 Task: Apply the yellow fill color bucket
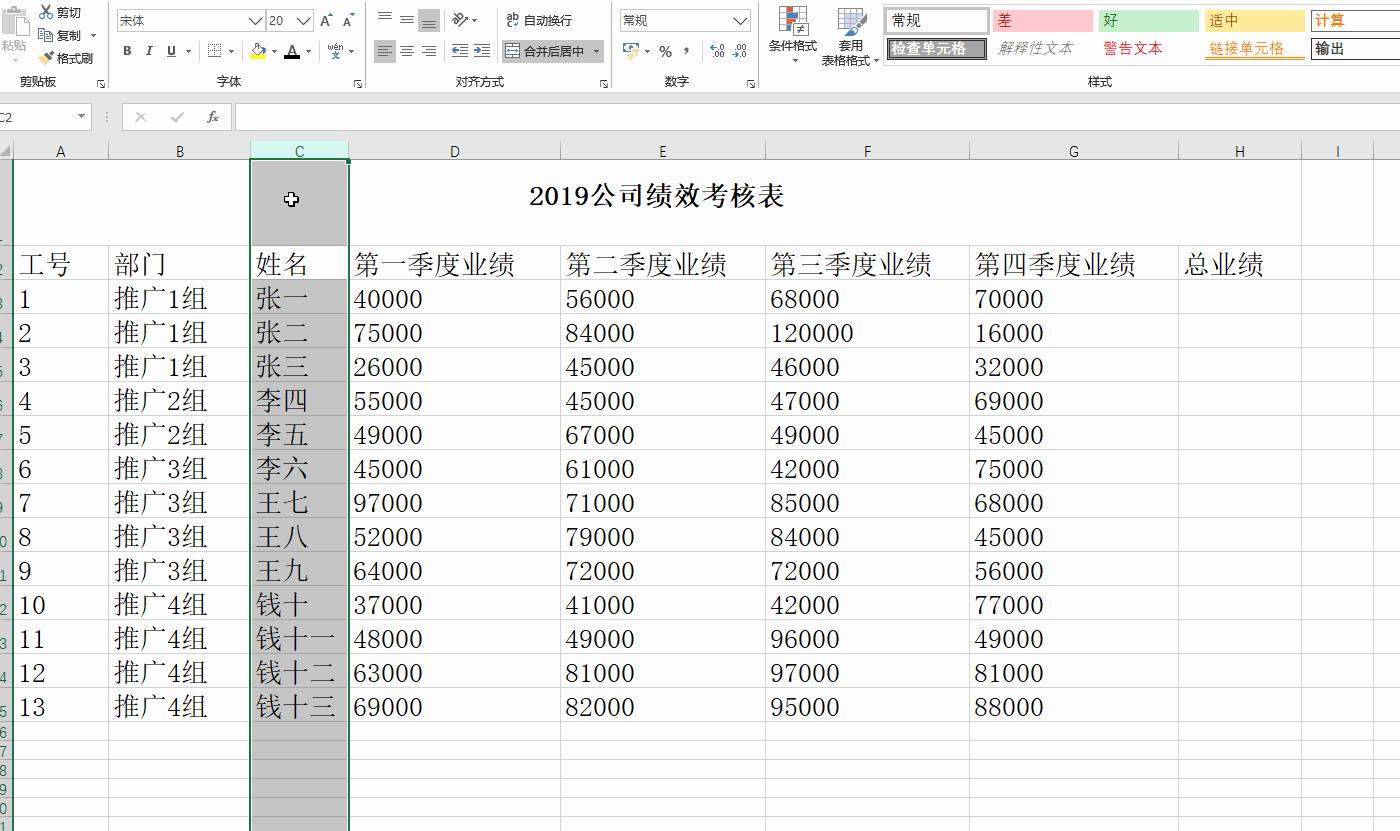[x=259, y=51]
